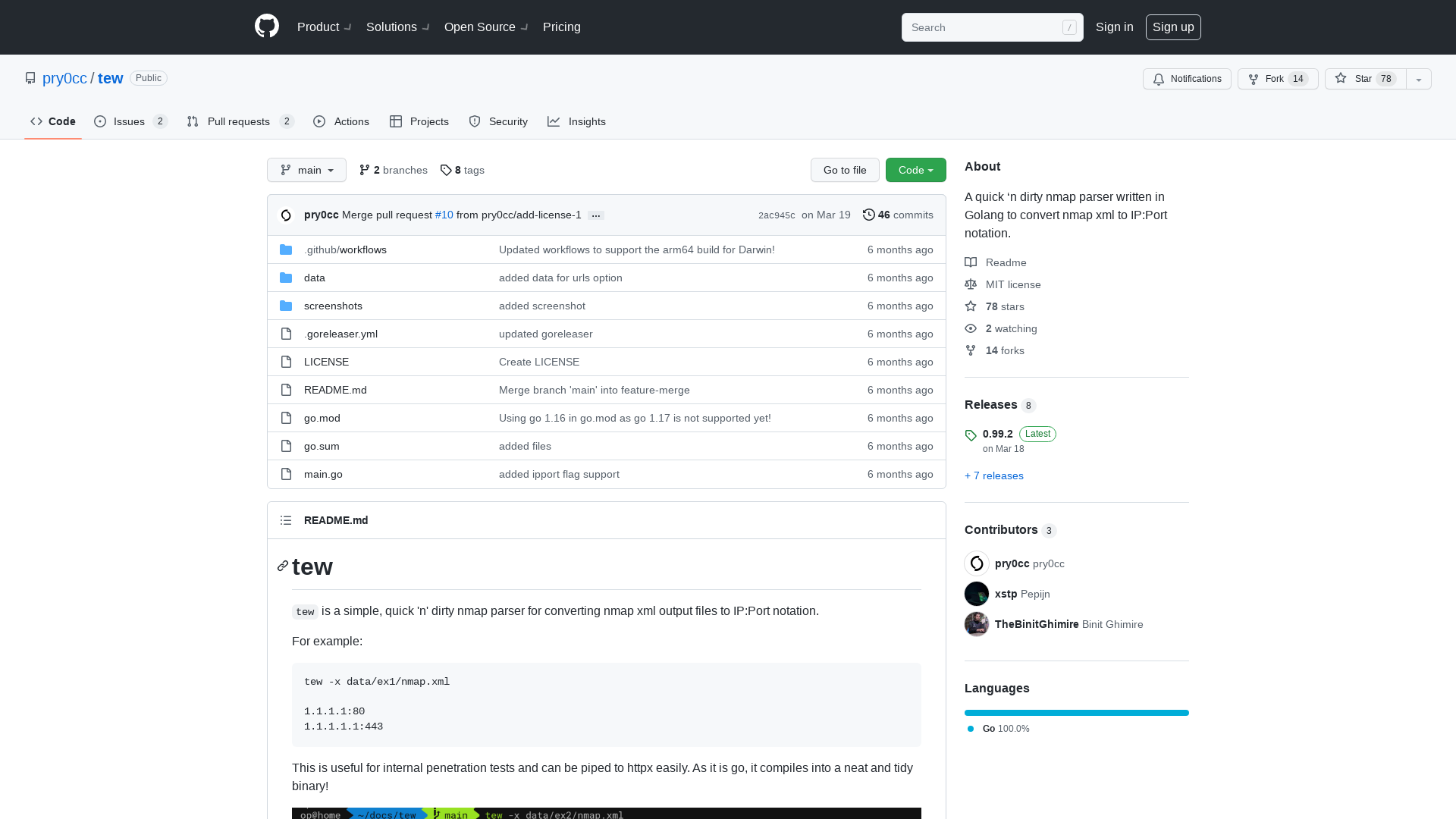Click the file icon for LICENSE
Screen dimensions: 1456x819
click(x=286, y=362)
